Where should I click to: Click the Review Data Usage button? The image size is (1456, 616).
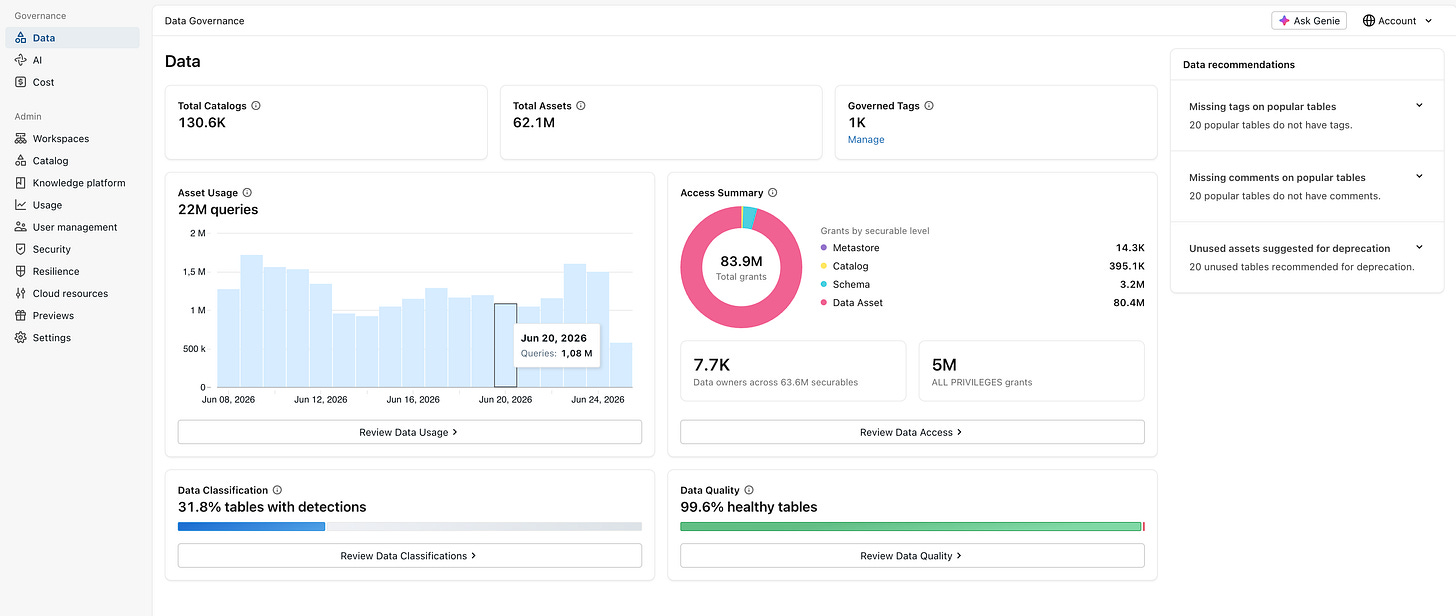point(409,432)
